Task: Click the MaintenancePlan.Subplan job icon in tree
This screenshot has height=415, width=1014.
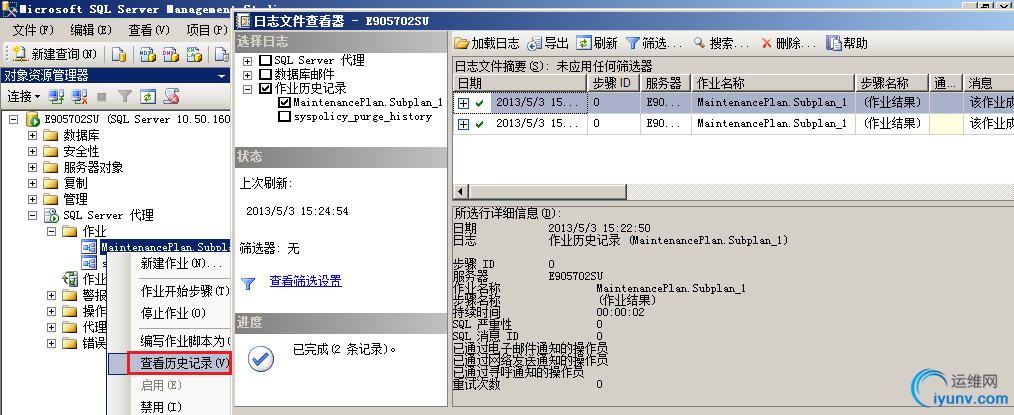Action: click(x=89, y=247)
